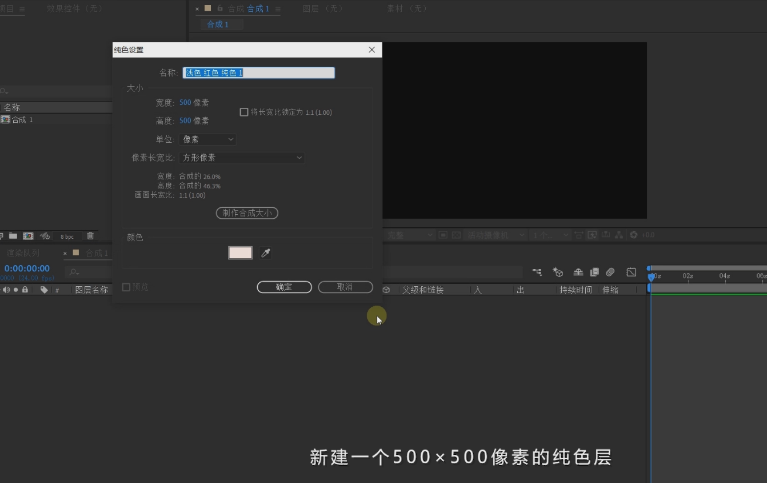Open project settings brush icon
The image size is (767, 483).
[x=45, y=236]
